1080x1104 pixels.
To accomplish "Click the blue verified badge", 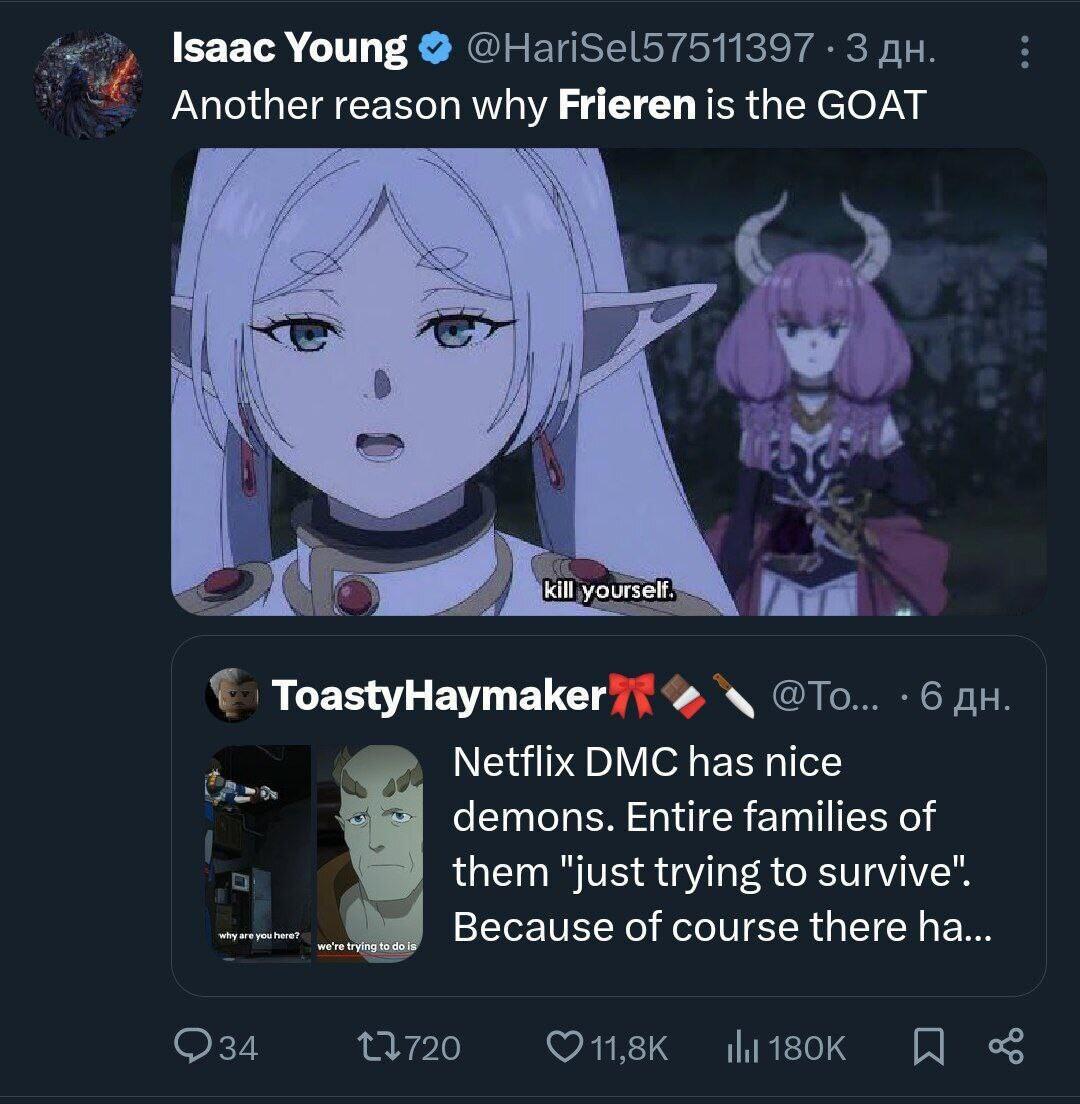I will pyautogui.click(x=436, y=49).
